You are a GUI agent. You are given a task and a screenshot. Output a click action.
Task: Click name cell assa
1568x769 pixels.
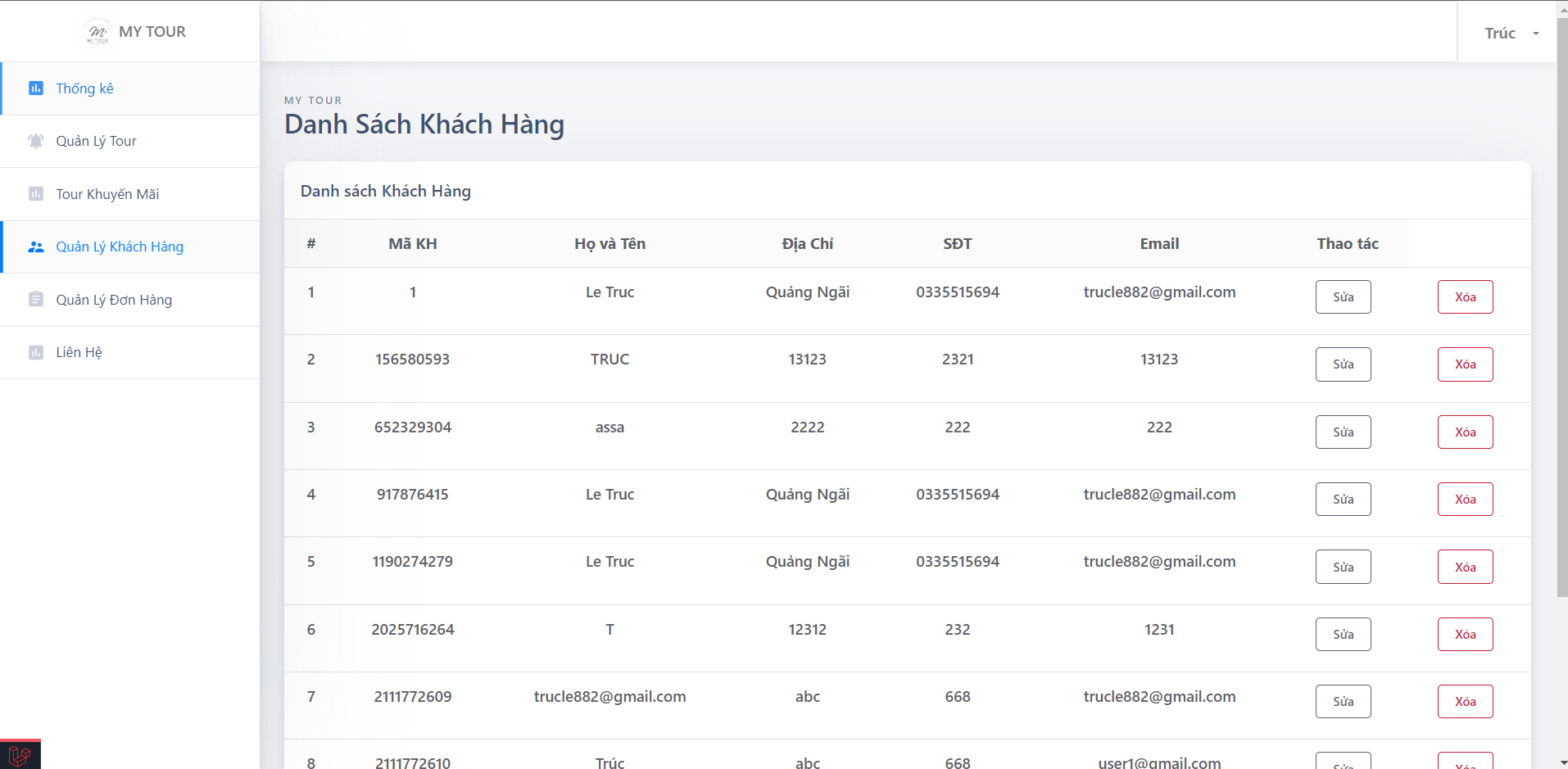coord(610,427)
